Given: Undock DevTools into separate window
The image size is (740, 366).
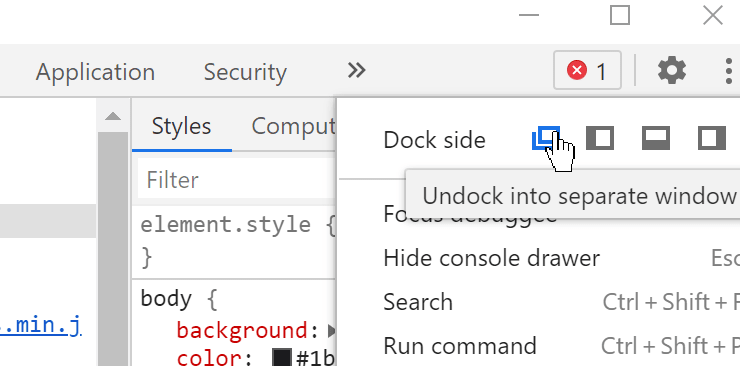Looking at the screenshot, I should coord(546,138).
